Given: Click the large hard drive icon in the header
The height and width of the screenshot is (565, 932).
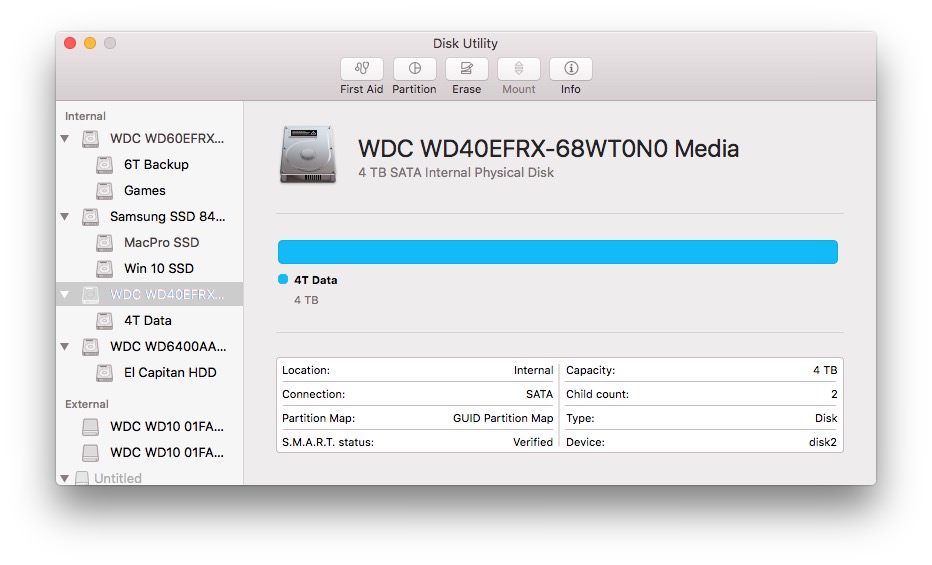Looking at the screenshot, I should point(308,154).
